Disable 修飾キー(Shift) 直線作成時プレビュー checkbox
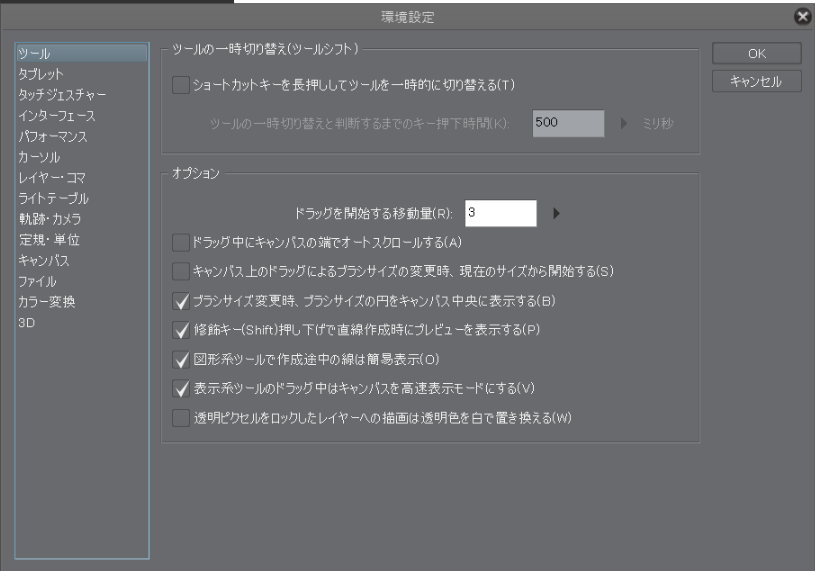 coord(181,330)
